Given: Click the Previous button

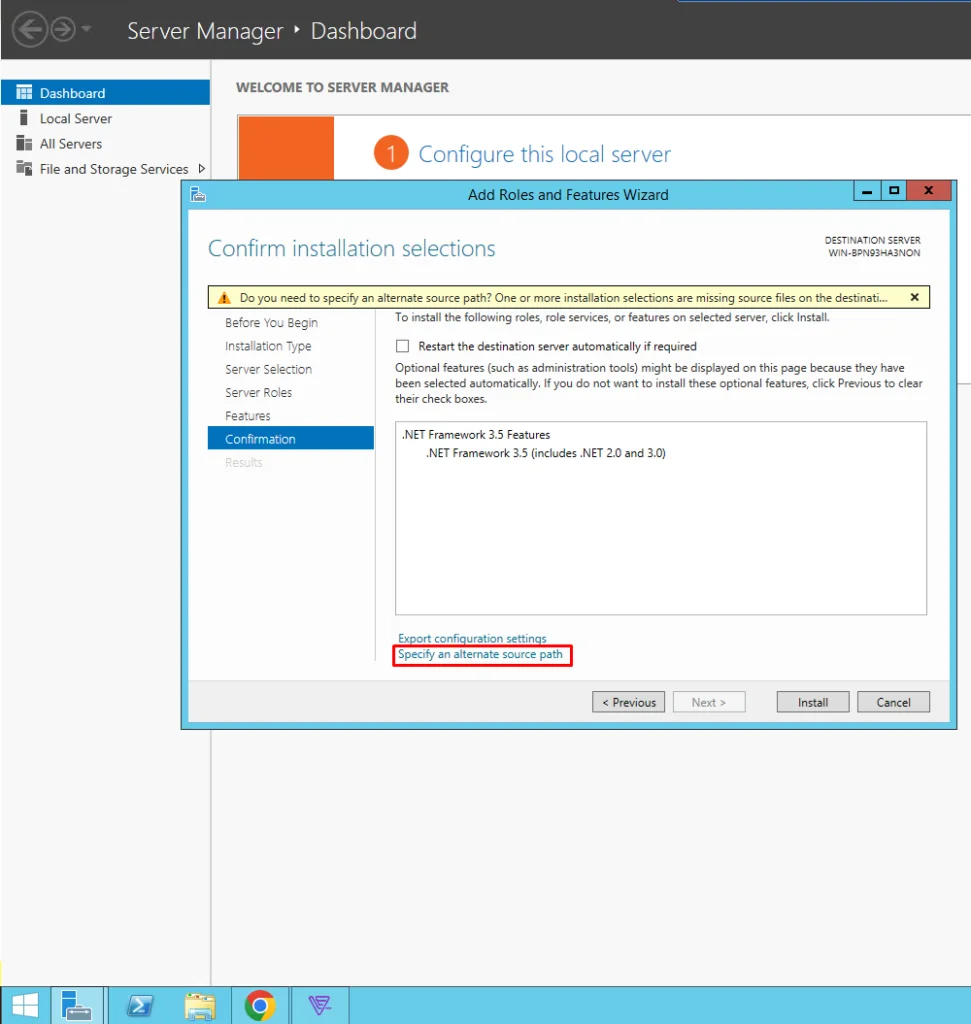Looking at the screenshot, I should 628,702.
